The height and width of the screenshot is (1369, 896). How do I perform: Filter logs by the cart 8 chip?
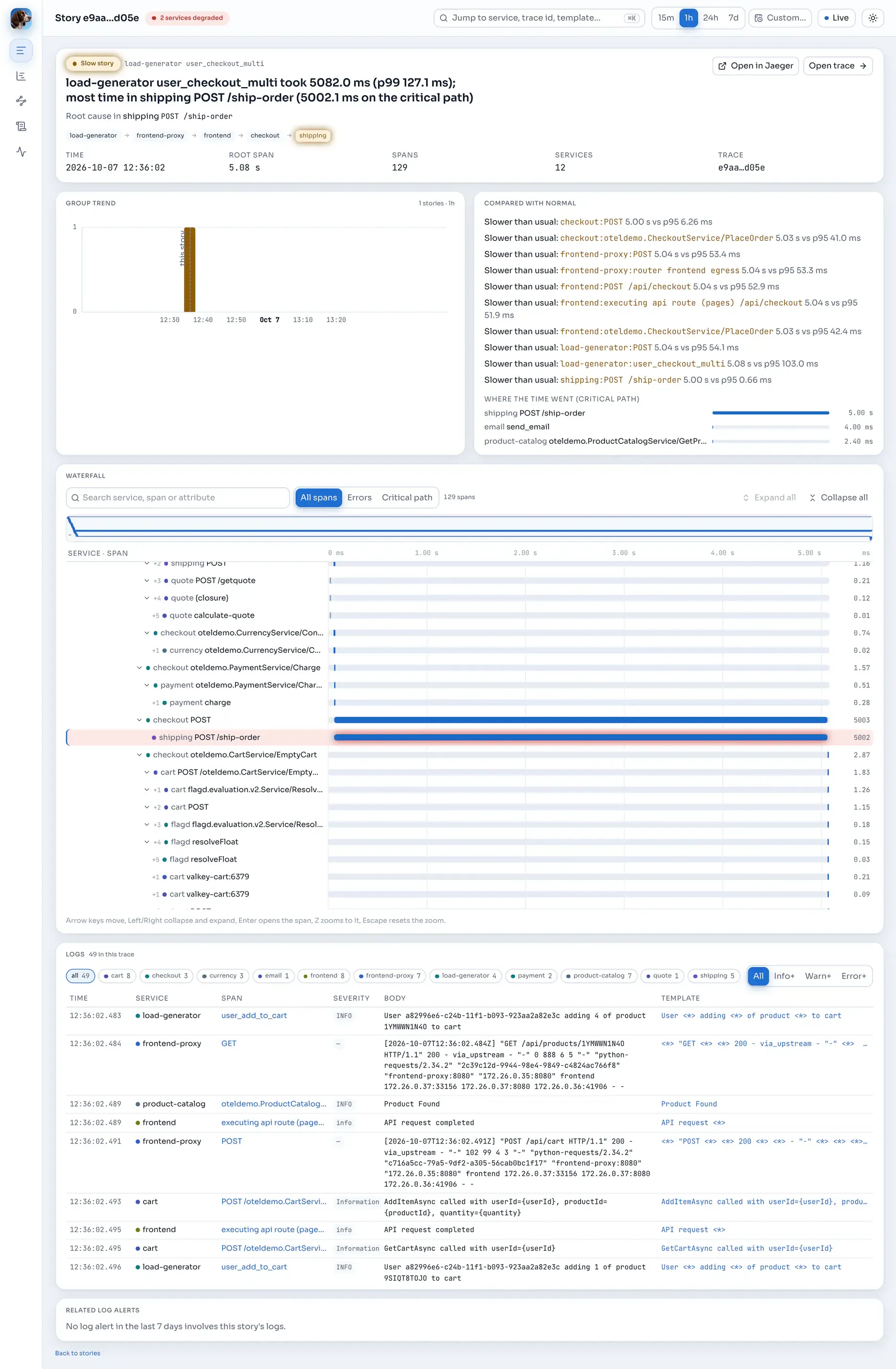pos(117,976)
